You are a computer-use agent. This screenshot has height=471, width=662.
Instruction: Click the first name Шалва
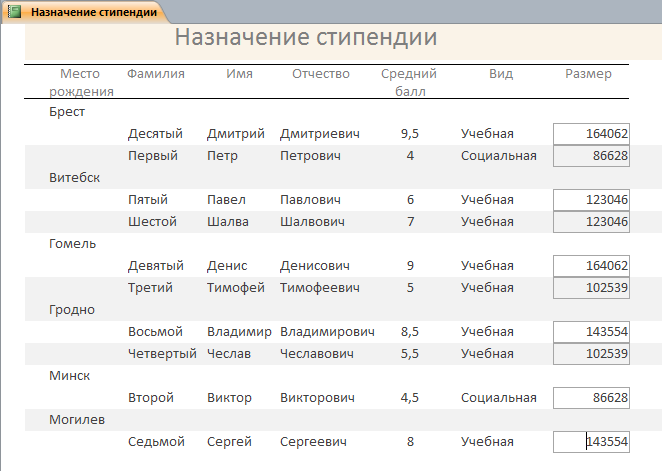228,222
